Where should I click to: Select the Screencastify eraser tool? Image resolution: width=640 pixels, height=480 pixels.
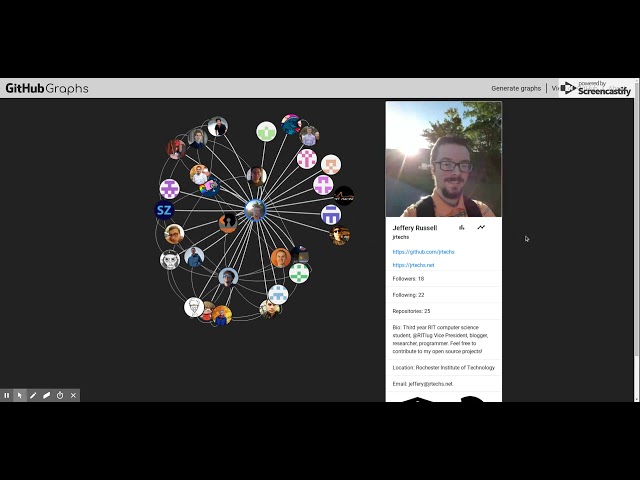click(x=47, y=395)
